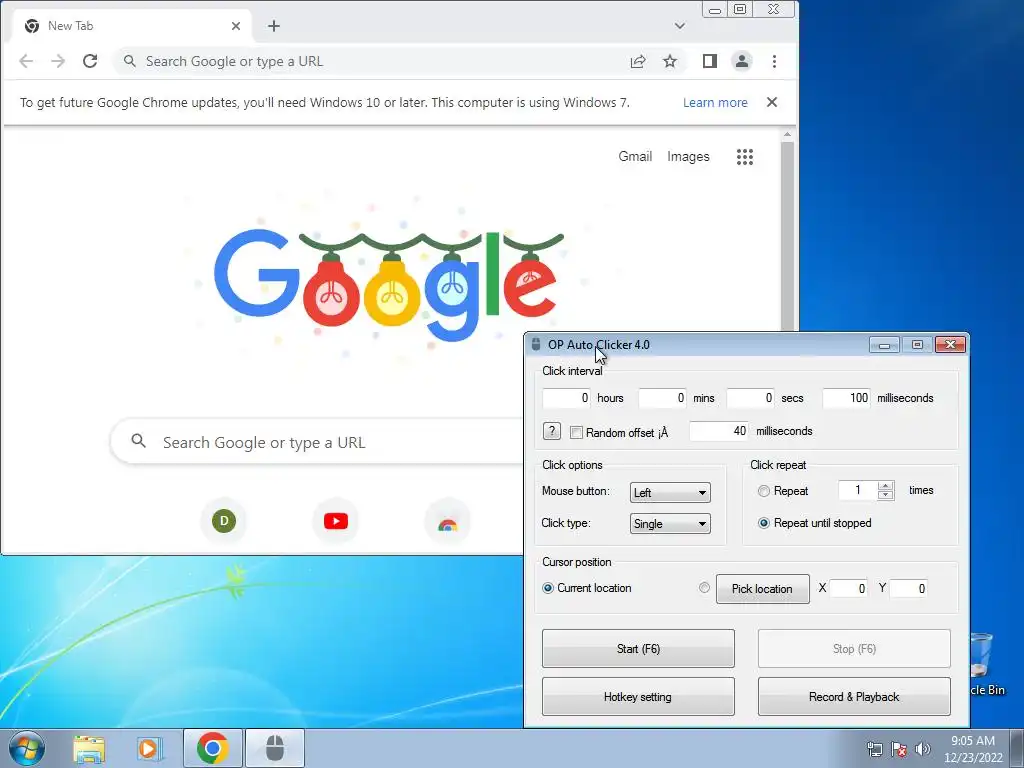Open the D shortcut tile

[224, 521]
